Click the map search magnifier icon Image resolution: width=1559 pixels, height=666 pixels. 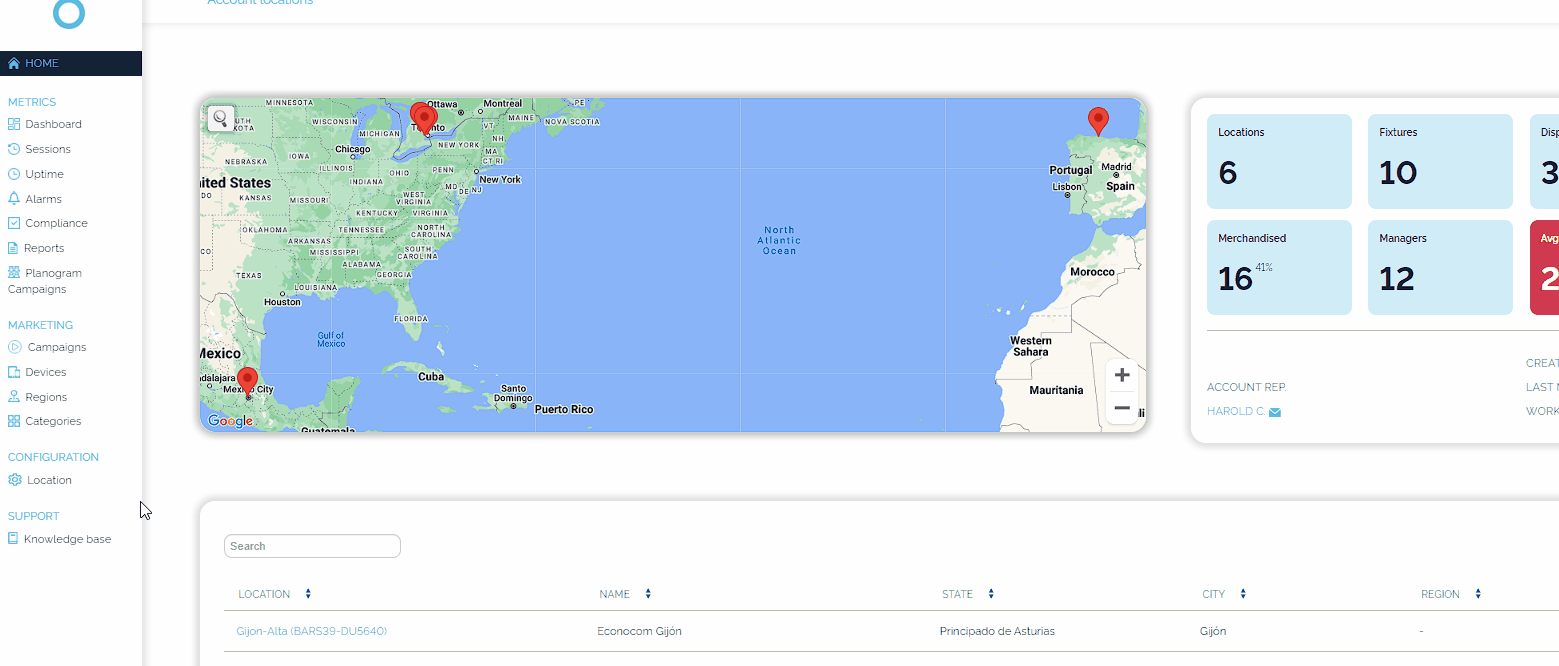coord(221,119)
